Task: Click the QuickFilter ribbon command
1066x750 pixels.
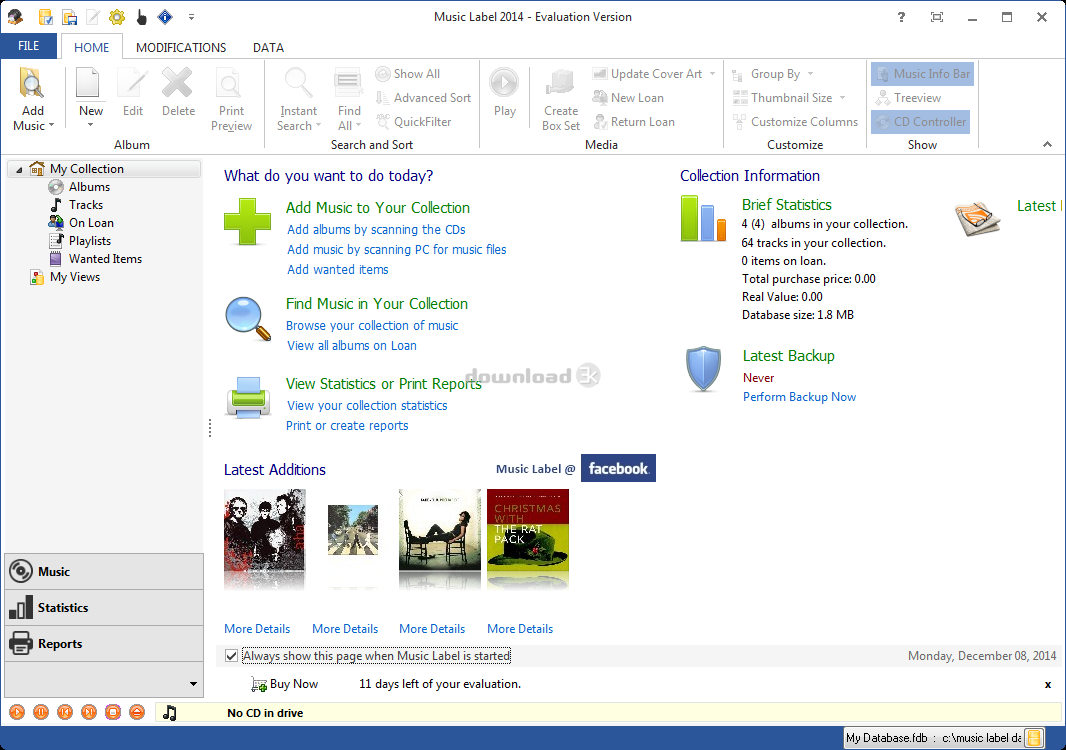Action: coord(413,122)
